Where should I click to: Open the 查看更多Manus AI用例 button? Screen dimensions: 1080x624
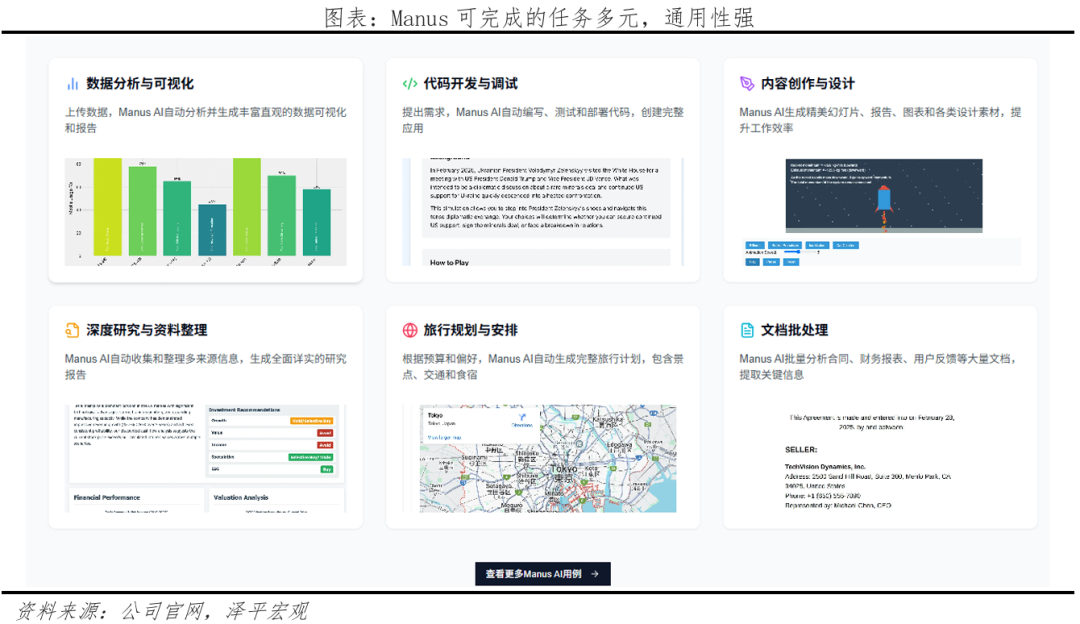(x=542, y=574)
